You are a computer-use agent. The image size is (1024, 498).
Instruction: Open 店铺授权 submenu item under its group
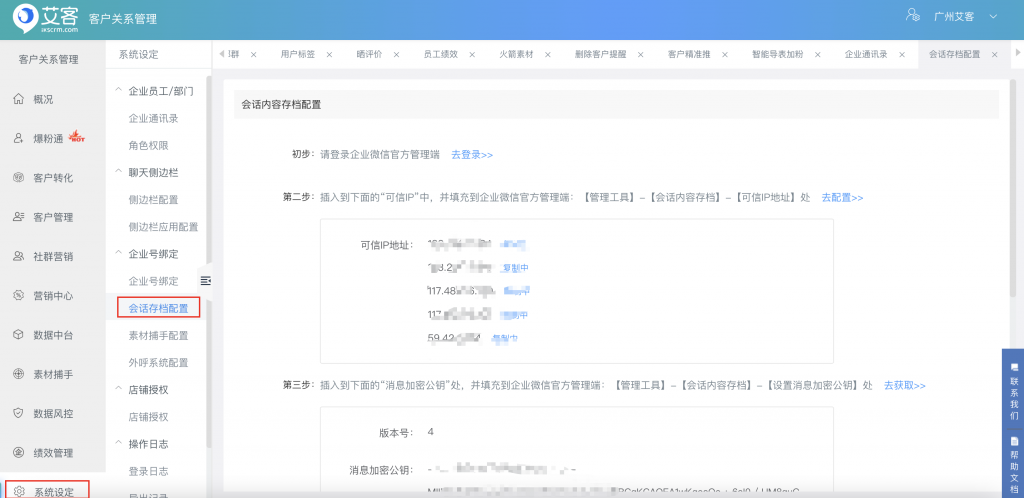pyautogui.click(x=148, y=417)
